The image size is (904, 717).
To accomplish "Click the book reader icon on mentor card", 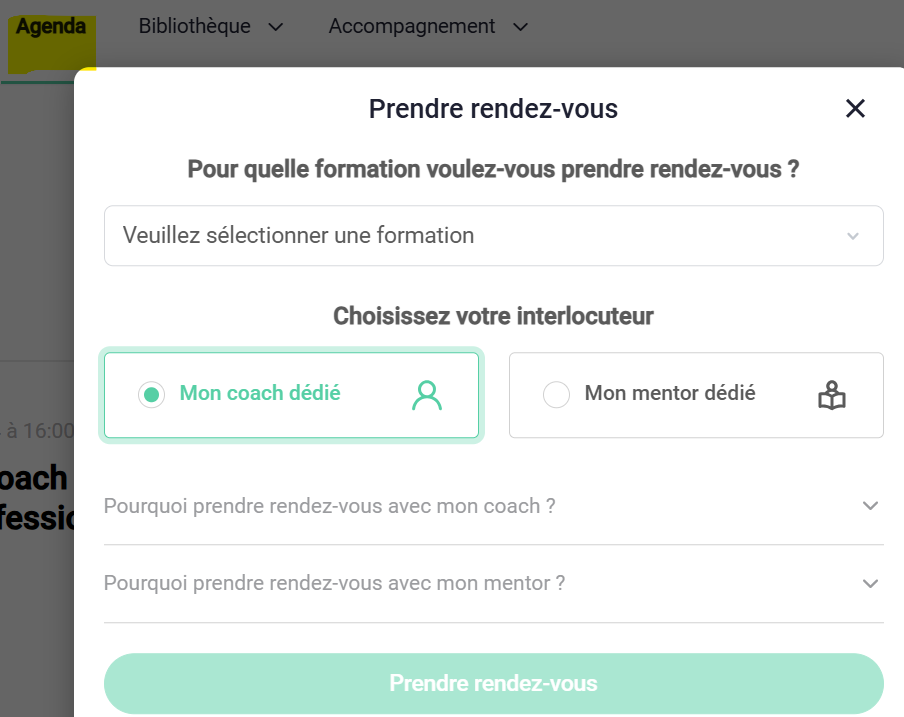I will click(x=832, y=396).
